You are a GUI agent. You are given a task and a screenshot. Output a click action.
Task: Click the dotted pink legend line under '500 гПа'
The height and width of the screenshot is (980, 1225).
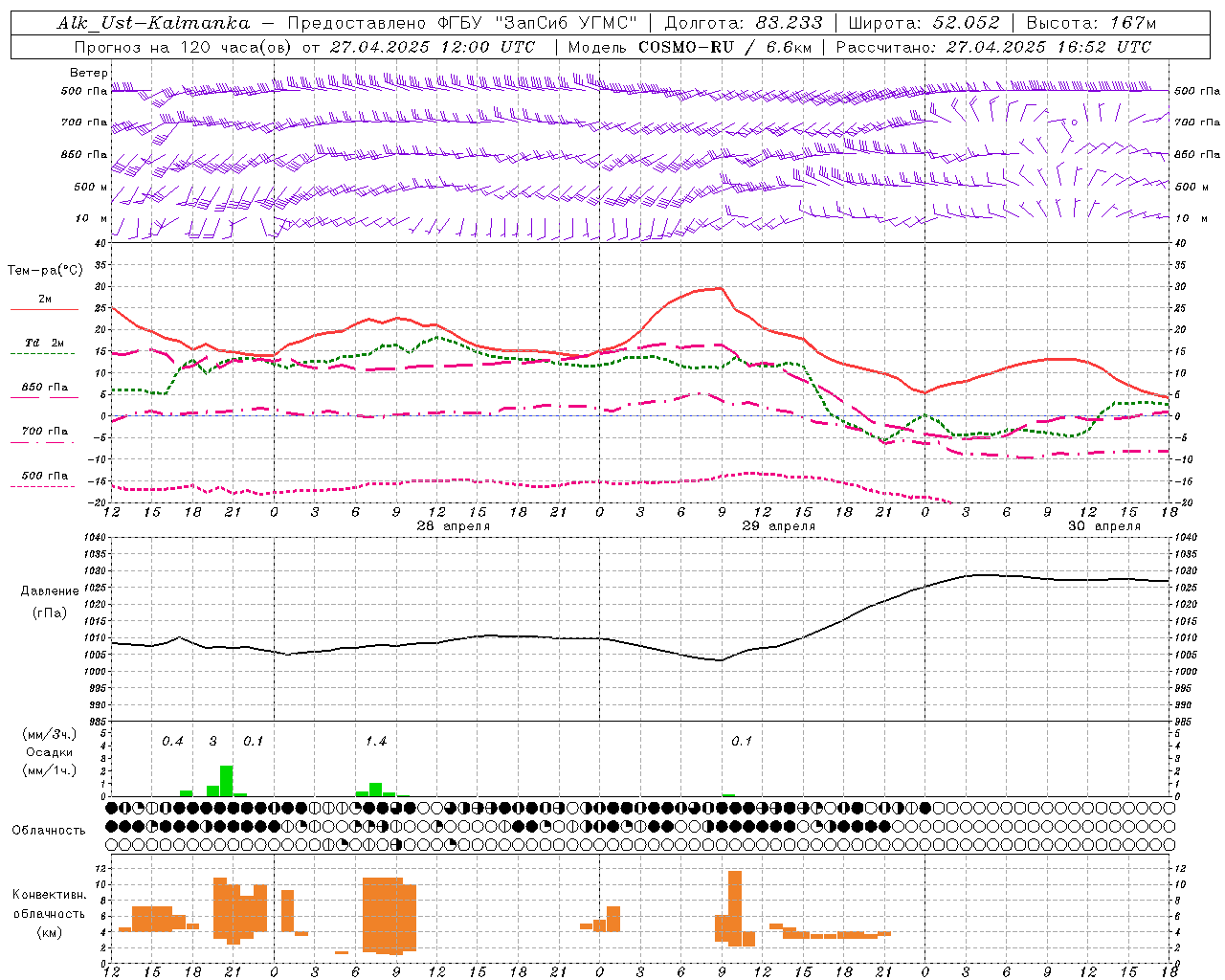click(44, 486)
